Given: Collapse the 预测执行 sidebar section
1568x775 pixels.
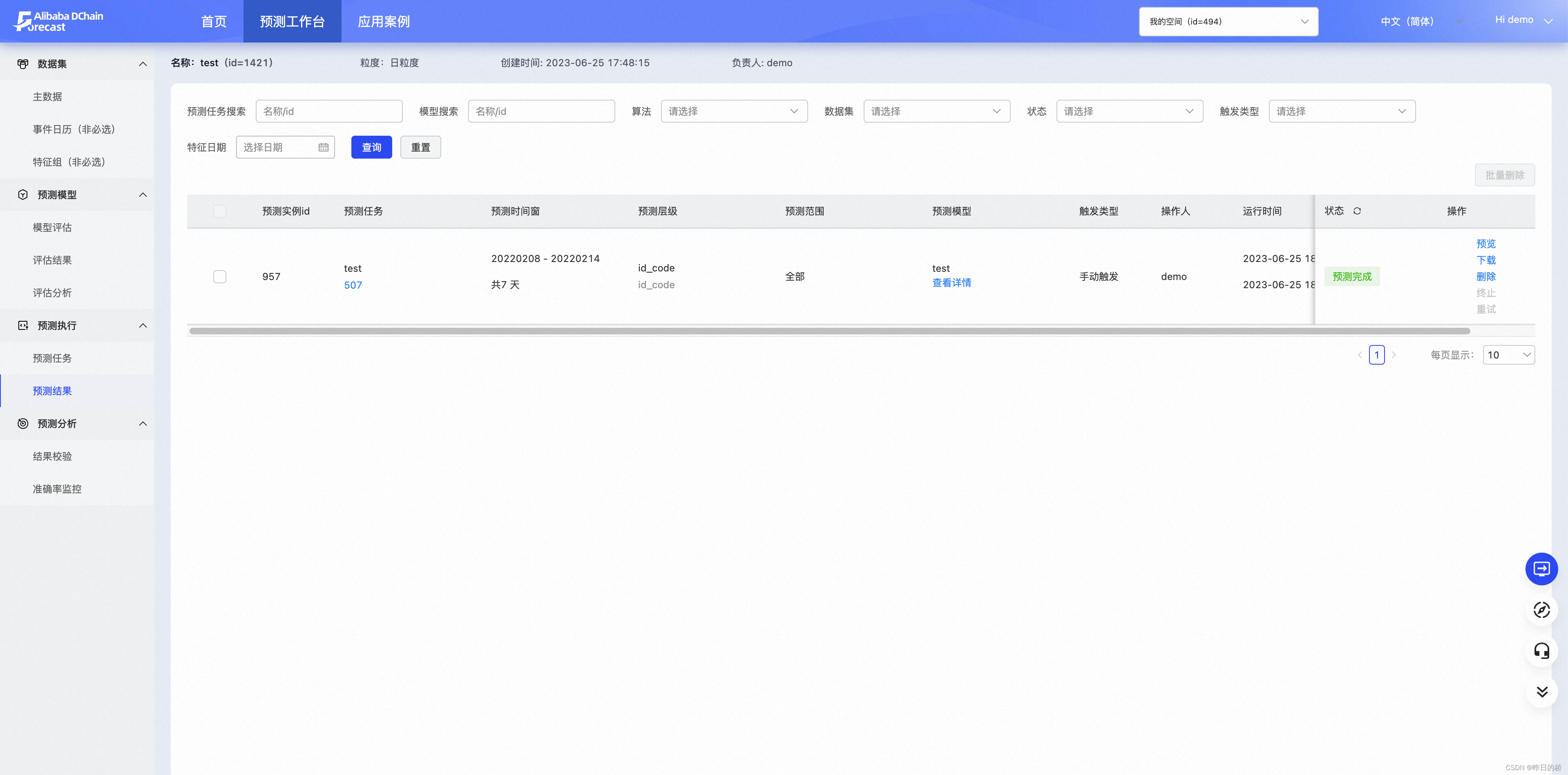Looking at the screenshot, I should [143, 326].
